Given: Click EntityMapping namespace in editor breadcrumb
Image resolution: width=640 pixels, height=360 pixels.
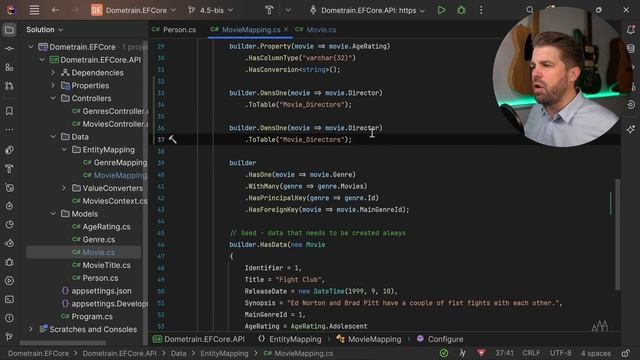Looking at the screenshot, I should pos(290,339).
